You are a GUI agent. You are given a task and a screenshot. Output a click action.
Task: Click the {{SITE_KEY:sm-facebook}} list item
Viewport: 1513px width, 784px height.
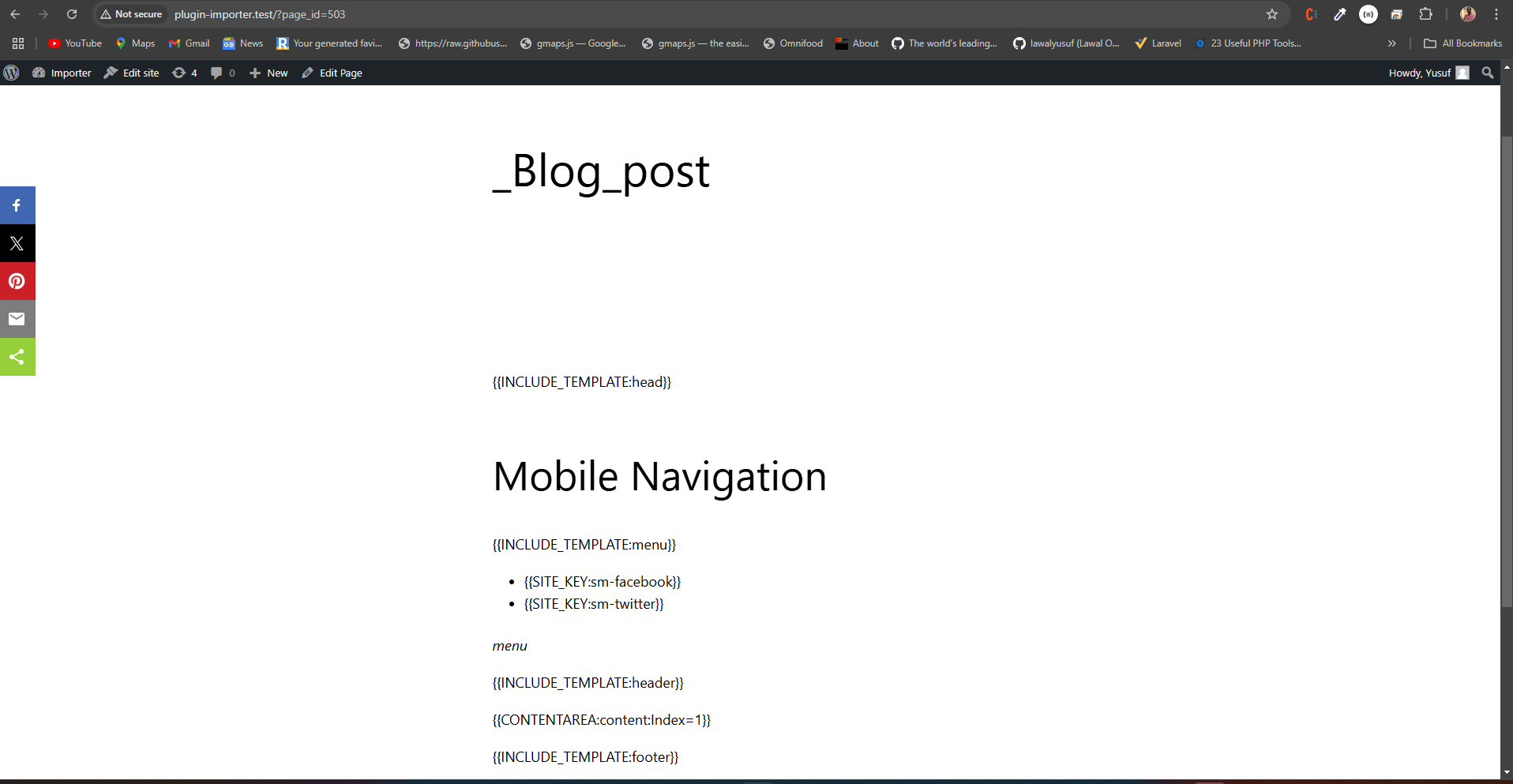603,582
